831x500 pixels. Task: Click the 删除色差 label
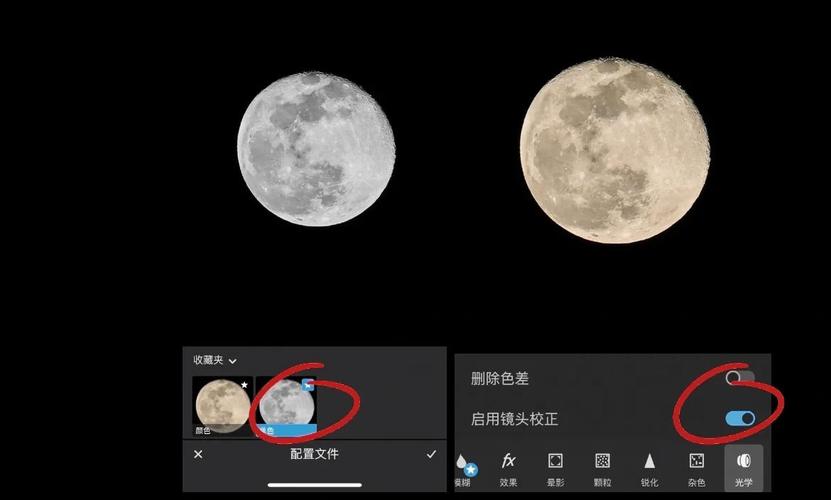pyautogui.click(x=500, y=379)
